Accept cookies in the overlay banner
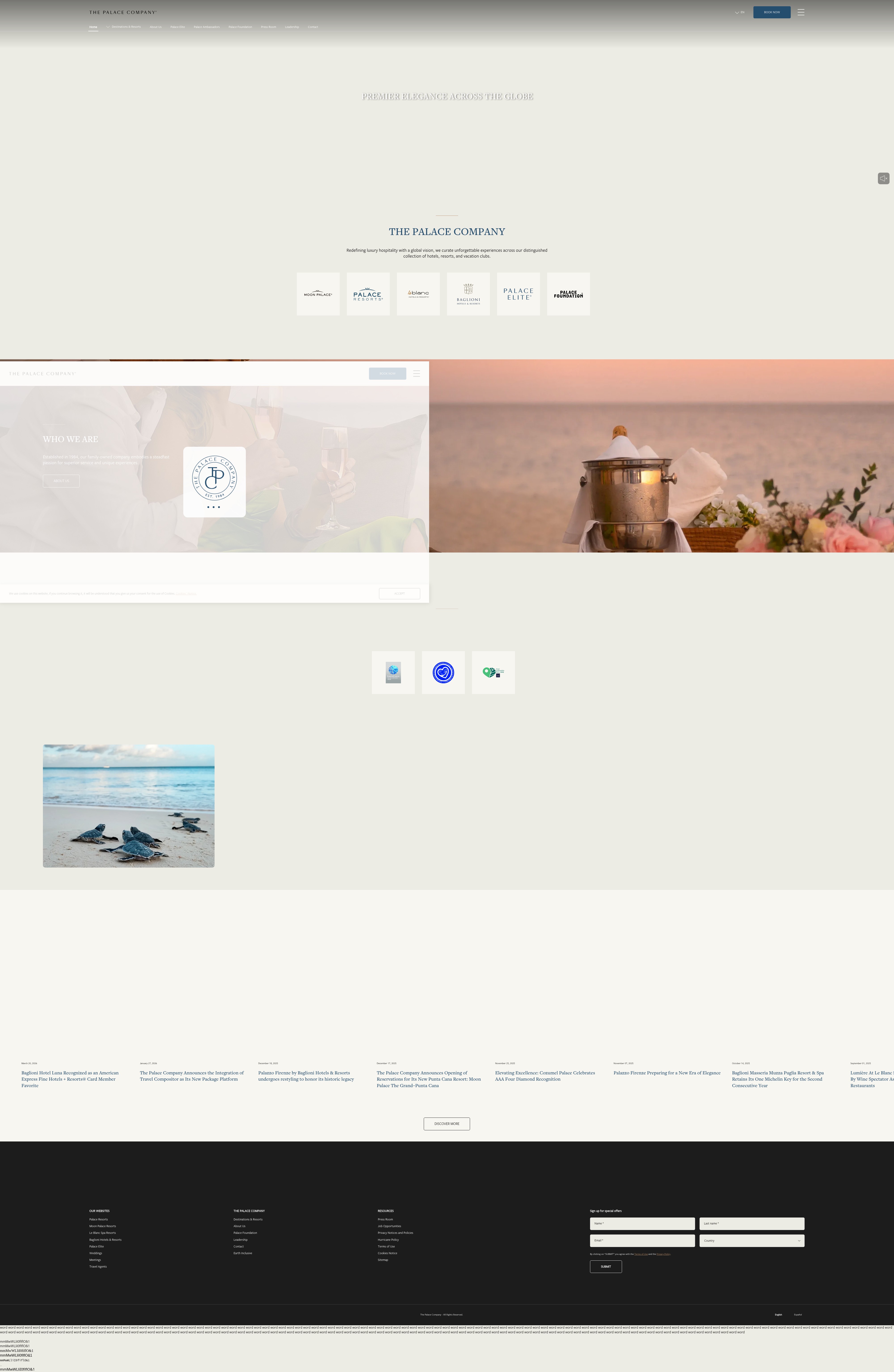This screenshot has width=894, height=1372. tap(399, 593)
